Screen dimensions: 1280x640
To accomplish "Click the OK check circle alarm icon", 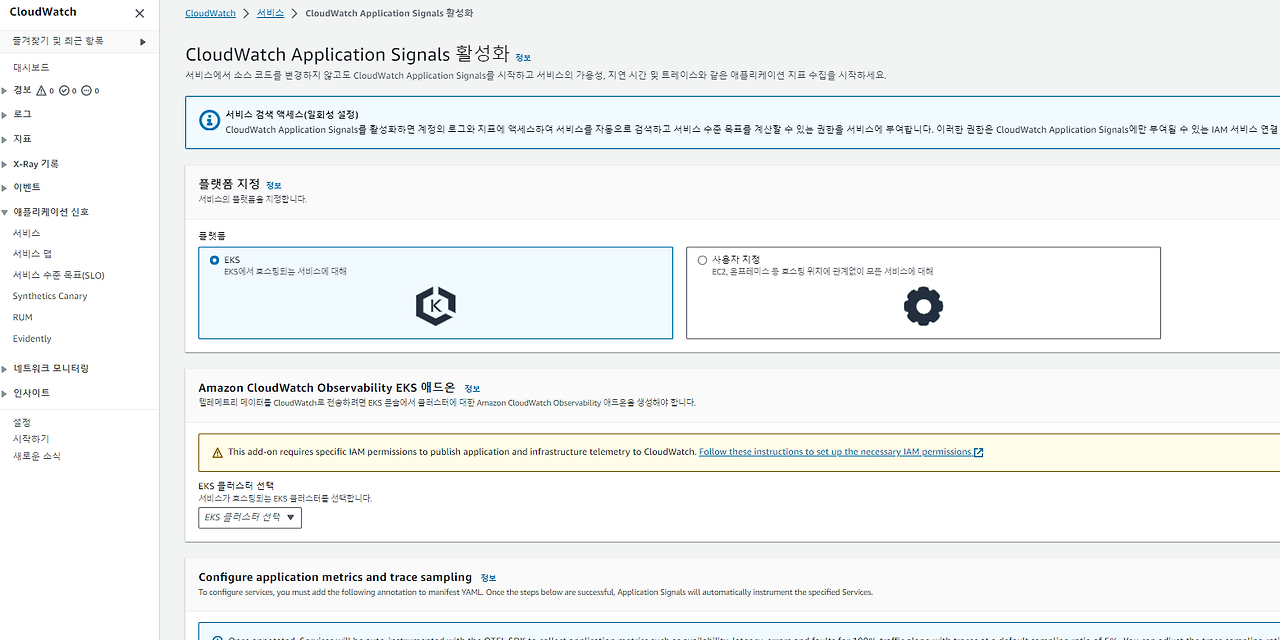I will (64, 90).
